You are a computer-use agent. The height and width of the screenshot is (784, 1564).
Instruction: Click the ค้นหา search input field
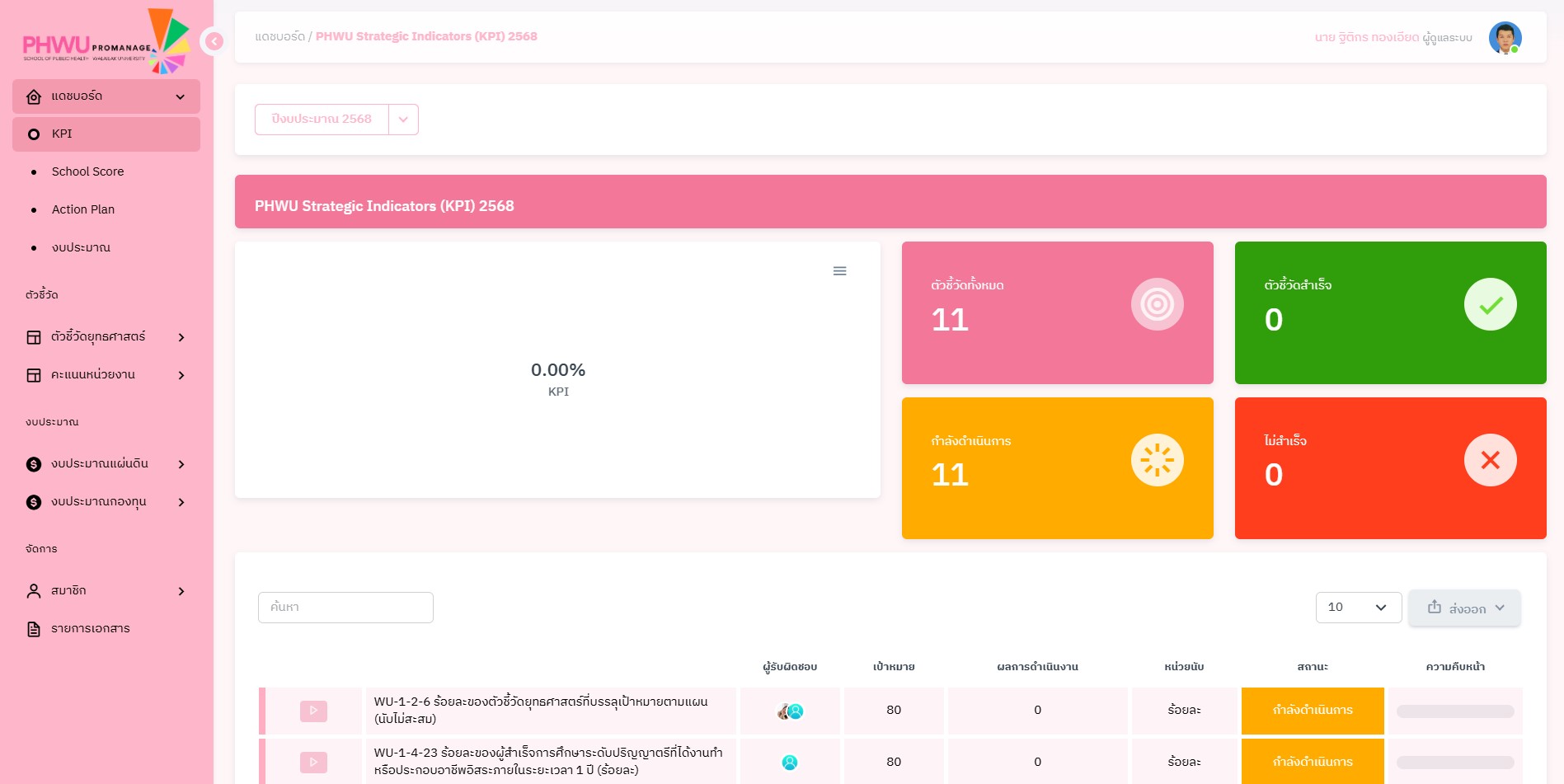tap(345, 608)
